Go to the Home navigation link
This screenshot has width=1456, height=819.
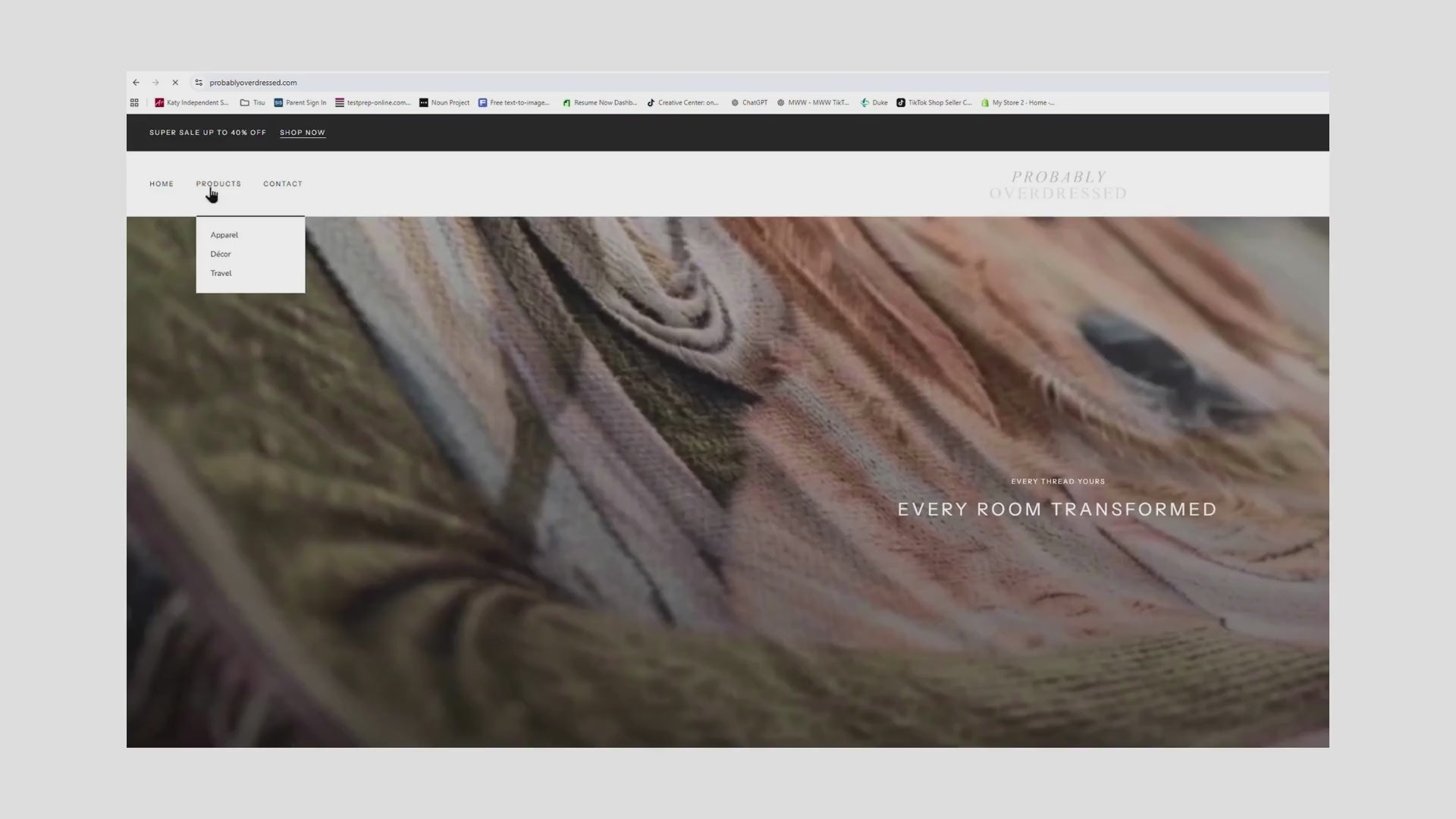[162, 184]
